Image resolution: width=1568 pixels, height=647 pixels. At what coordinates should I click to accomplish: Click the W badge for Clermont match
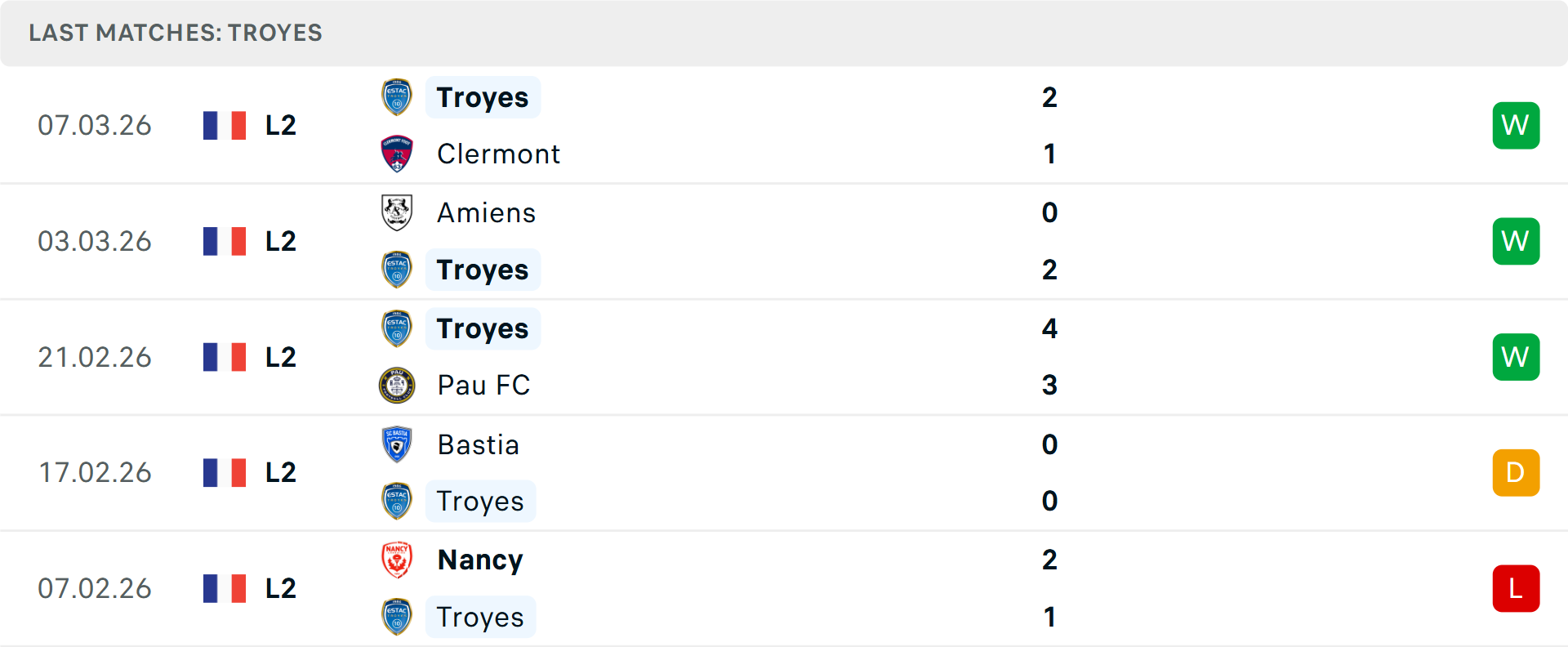pyautogui.click(x=1516, y=125)
